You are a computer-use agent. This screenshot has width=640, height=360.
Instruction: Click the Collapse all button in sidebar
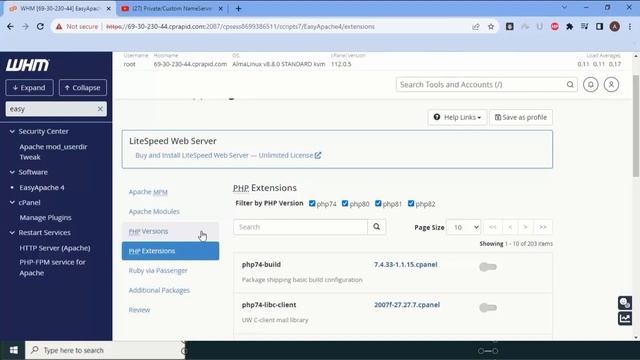pos(83,87)
